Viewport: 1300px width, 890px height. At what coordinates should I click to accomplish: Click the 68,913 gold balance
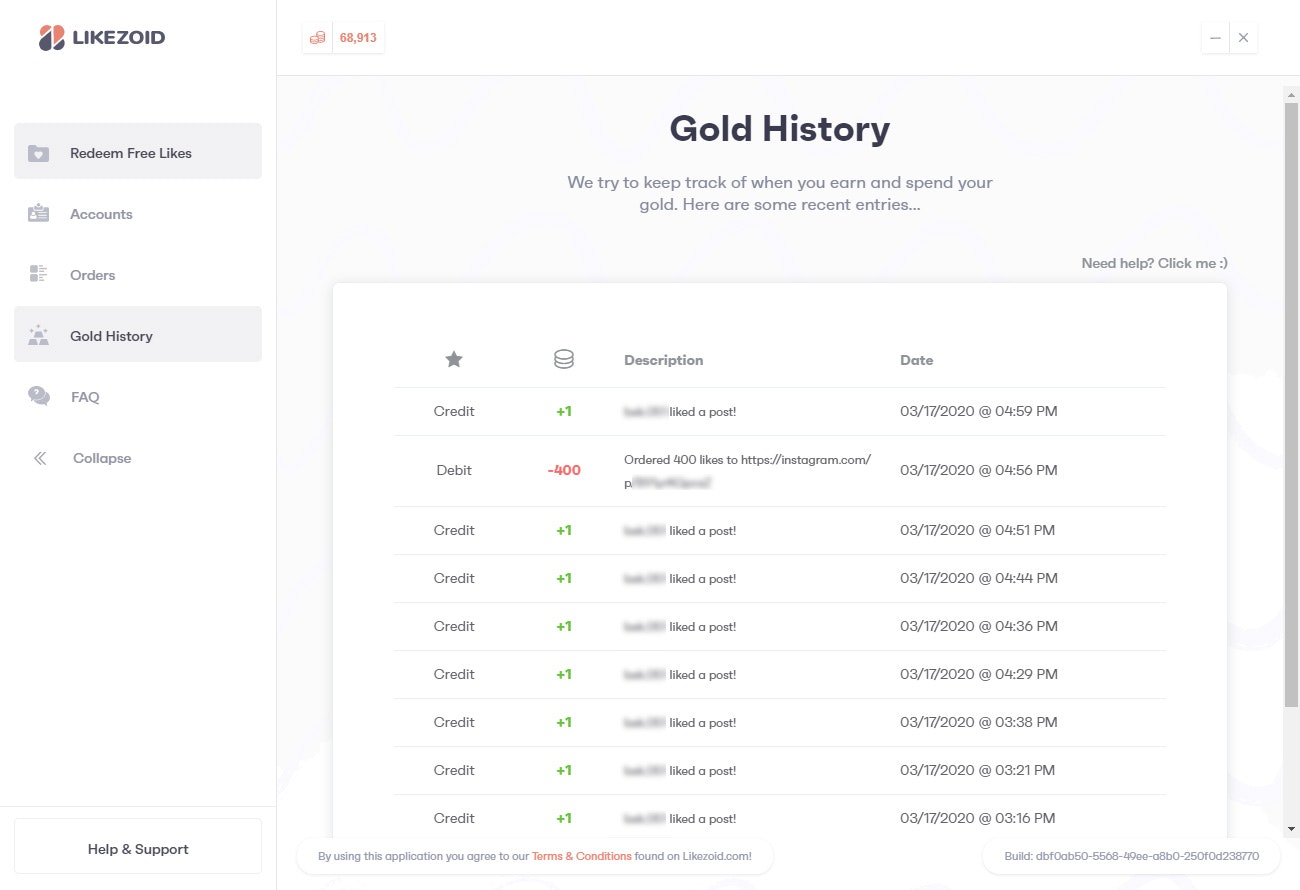[x=359, y=38]
